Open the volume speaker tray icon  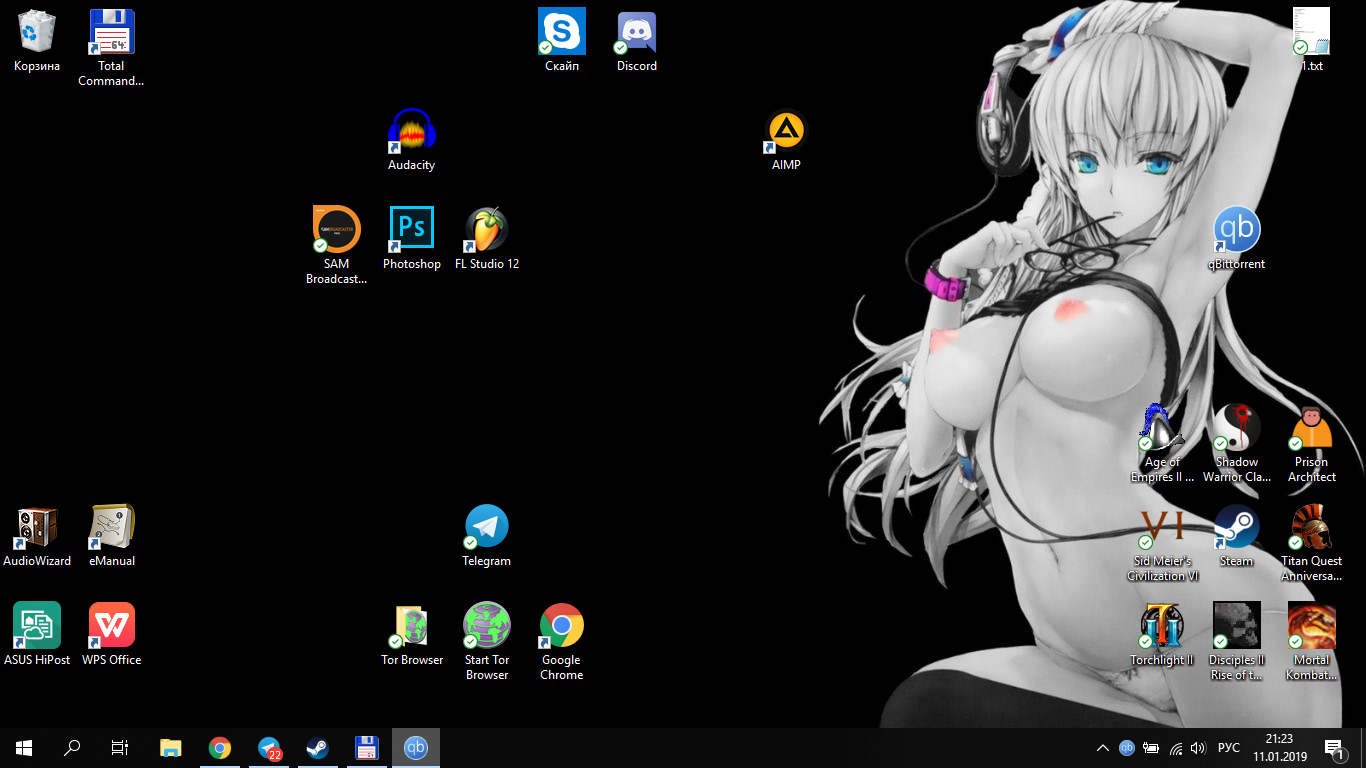point(1198,748)
